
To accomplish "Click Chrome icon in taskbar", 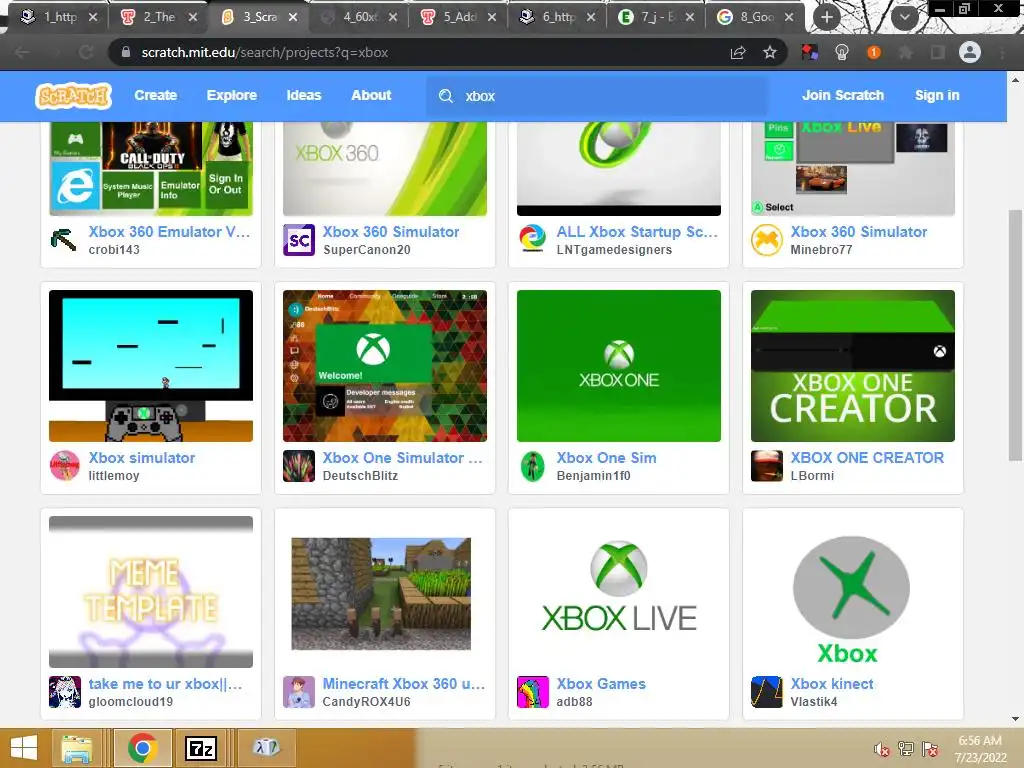I will pos(142,748).
